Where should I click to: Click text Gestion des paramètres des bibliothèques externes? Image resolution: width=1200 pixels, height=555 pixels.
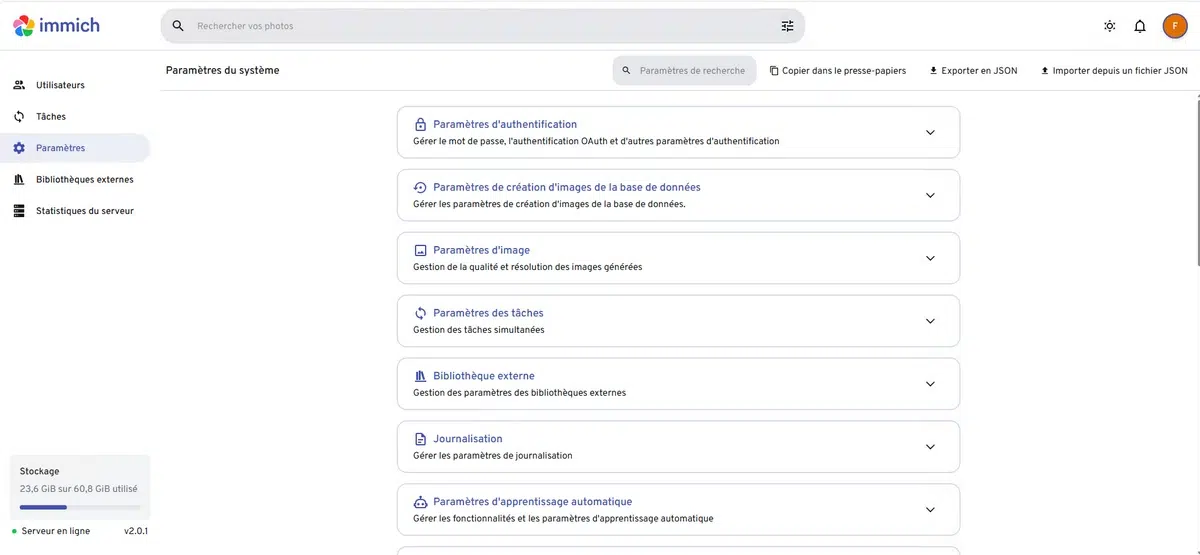(519, 393)
